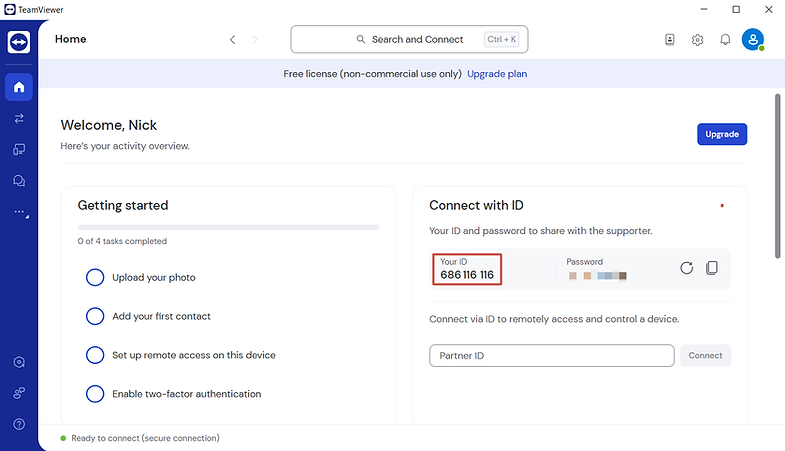The width and height of the screenshot is (785, 451).
Task: Open the notifications bell icon
Action: [725, 40]
